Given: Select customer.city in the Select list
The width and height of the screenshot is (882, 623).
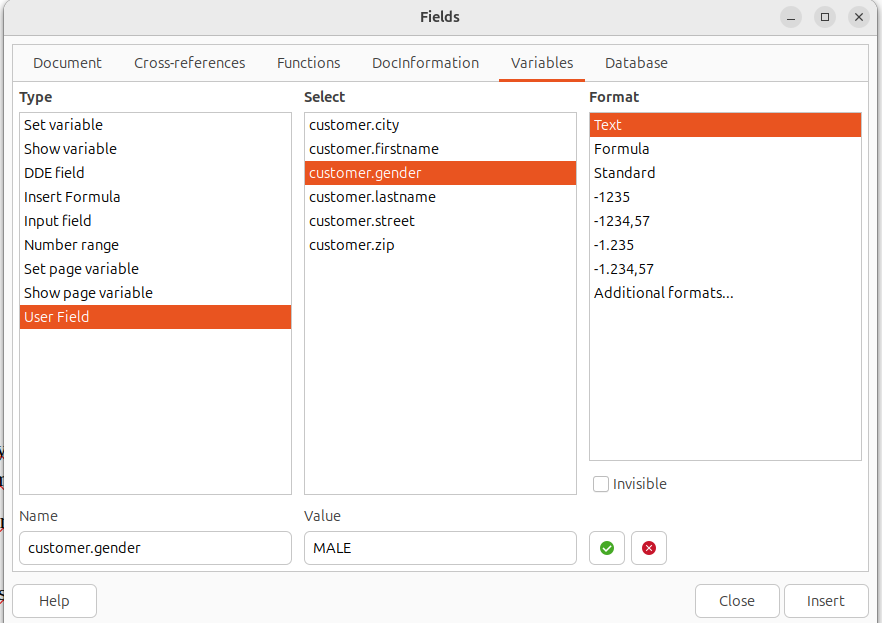Looking at the screenshot, I should 354,125.
